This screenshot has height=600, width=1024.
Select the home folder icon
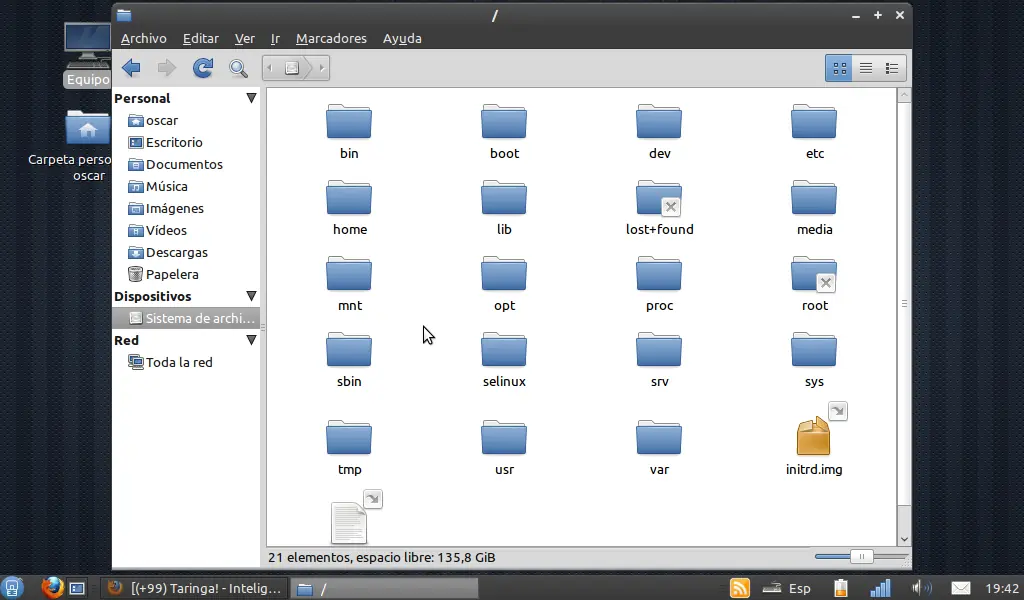tap(349, 198)
